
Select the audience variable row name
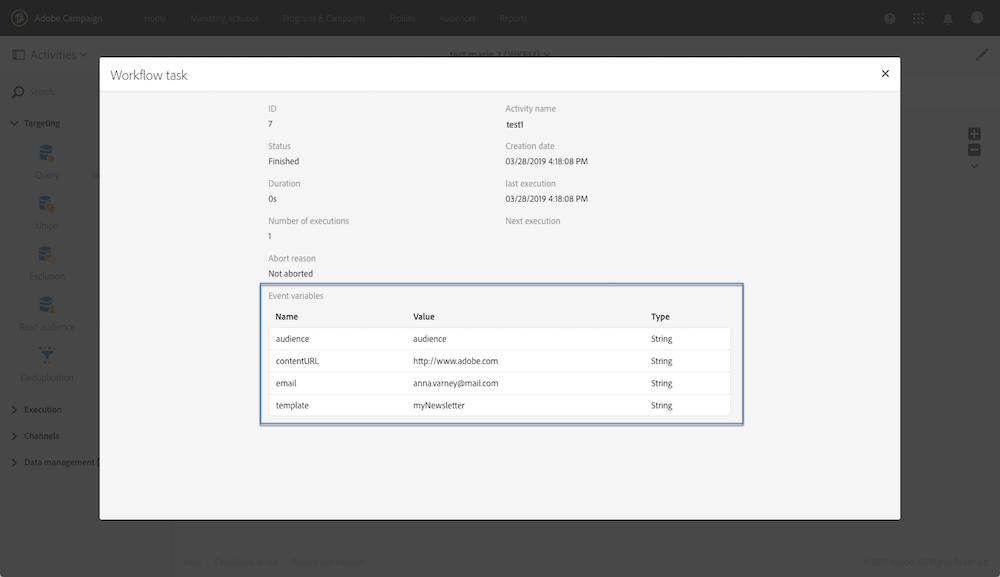(292, 339)
